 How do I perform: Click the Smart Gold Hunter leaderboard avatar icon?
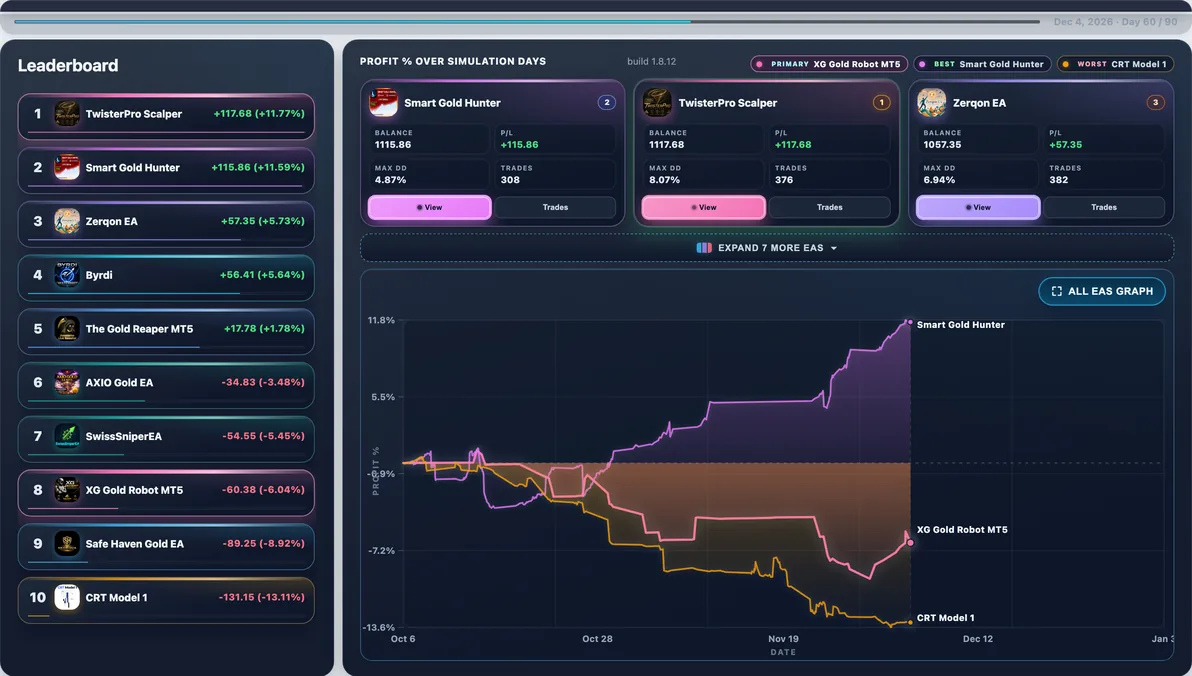(x=67, y=167)
